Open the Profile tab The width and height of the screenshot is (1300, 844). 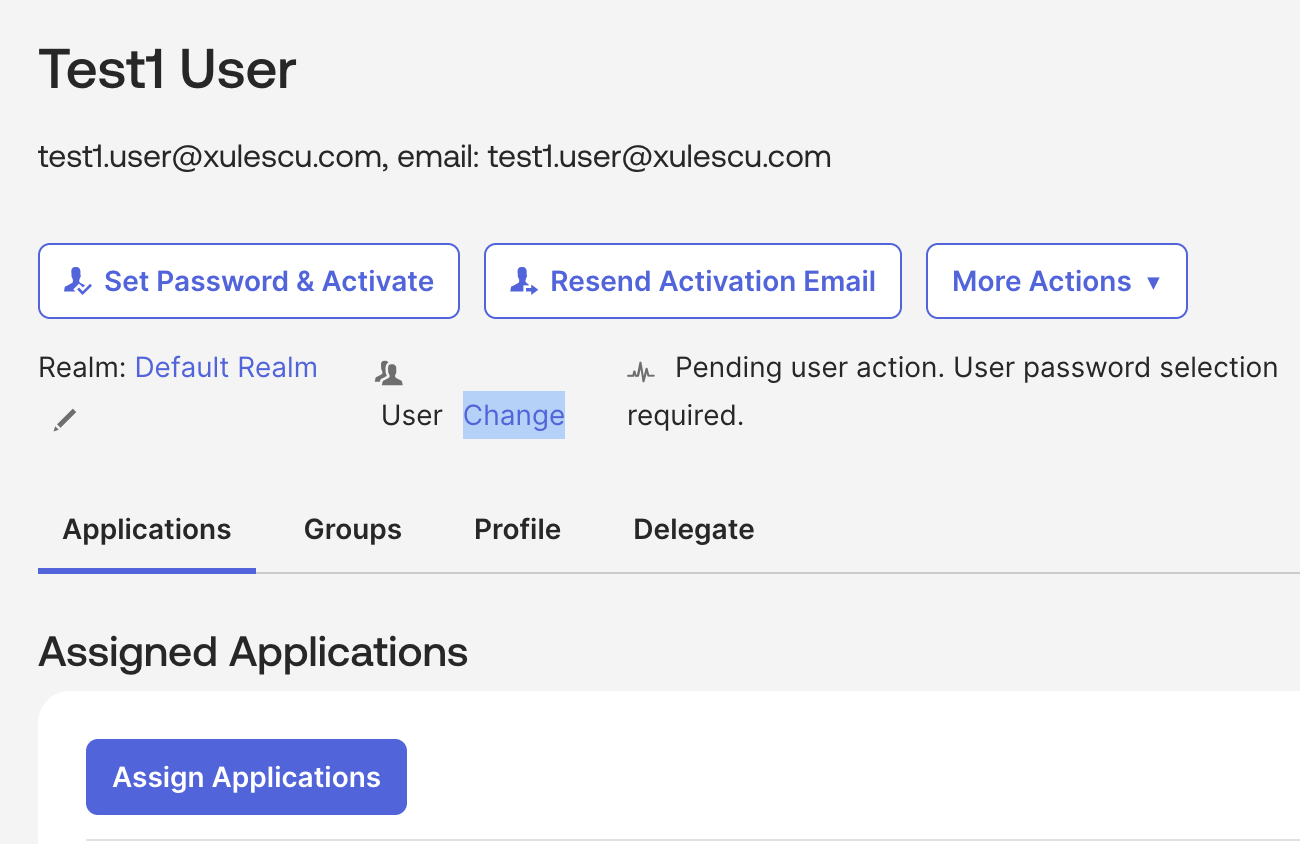point(517,529)
